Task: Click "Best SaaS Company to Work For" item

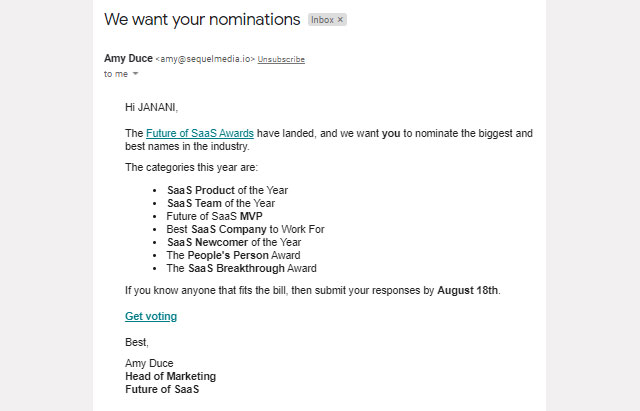Action: 245,229
